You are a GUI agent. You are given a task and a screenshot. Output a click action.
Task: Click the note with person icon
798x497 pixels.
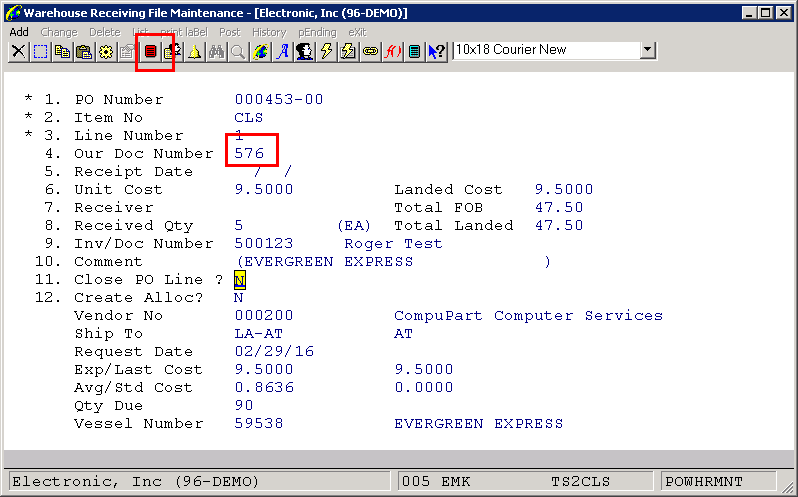click(173, 51)
